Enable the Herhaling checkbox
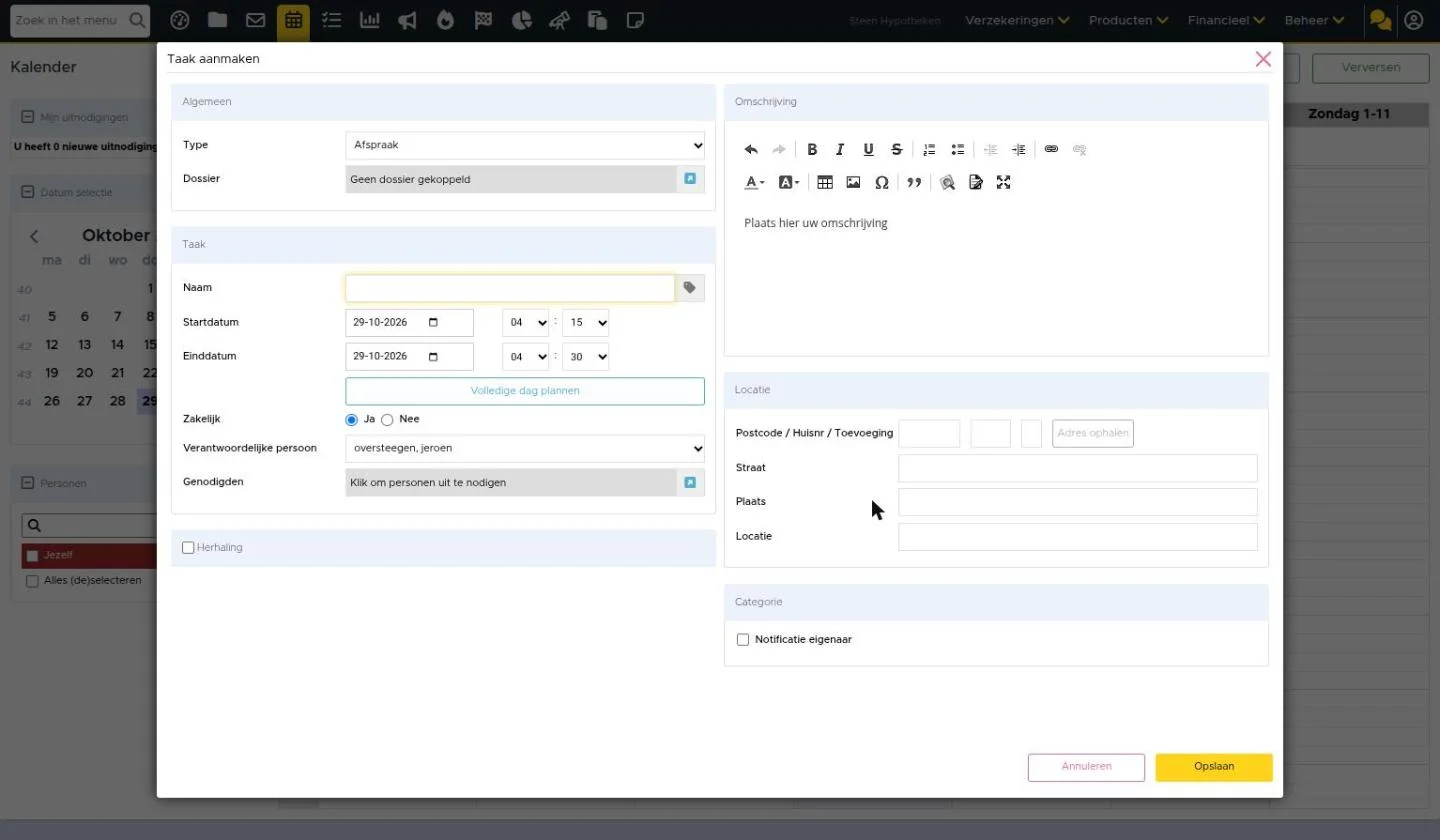Viewport: 1440px width, 840px height. 188,548
